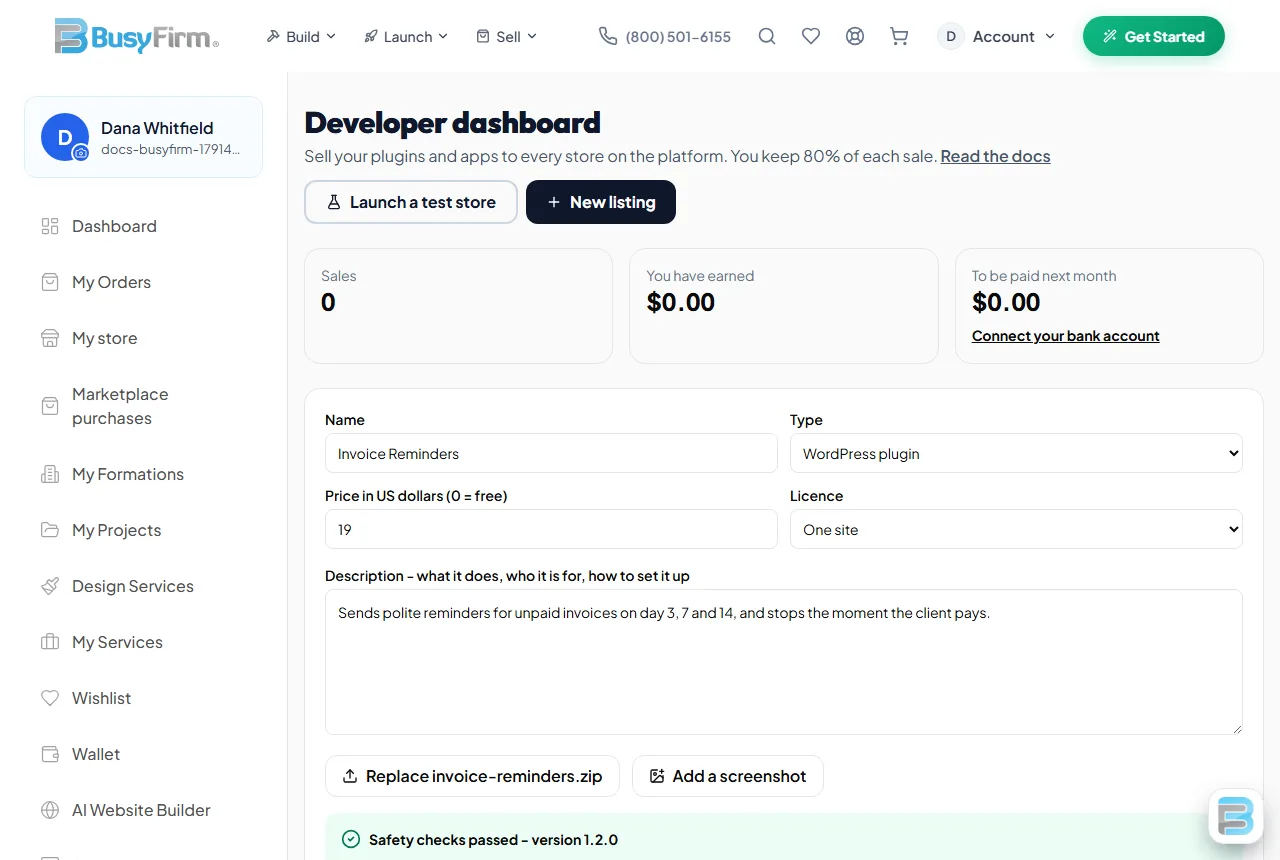The width and height of the screenshot is (1280, 860).
Task: Click the My store storefront icon
Action: [50, 338]
